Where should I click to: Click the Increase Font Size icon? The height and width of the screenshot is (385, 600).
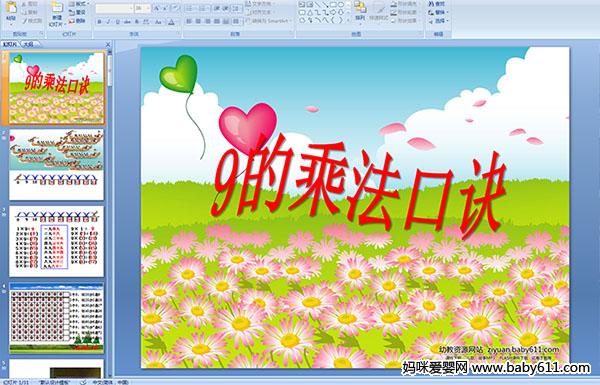(x=157, y=8)
